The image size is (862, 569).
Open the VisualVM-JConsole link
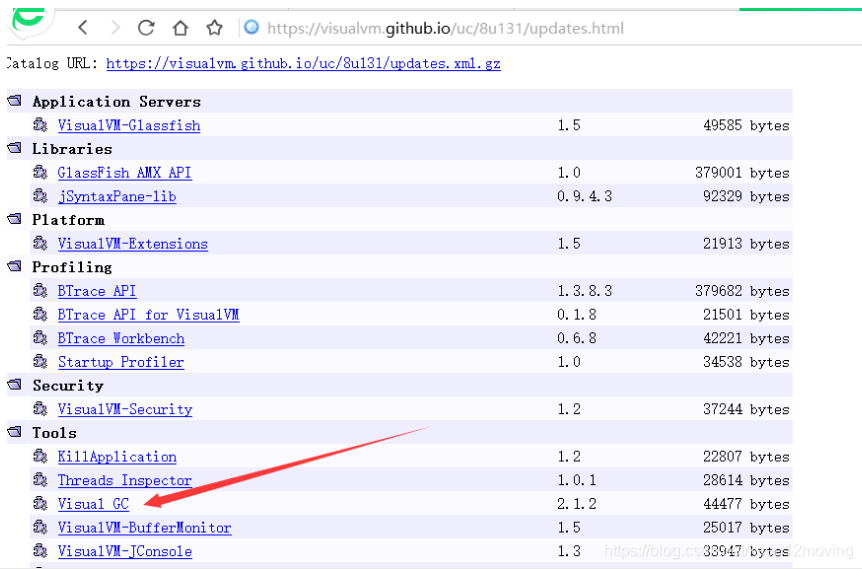[125, 551]
